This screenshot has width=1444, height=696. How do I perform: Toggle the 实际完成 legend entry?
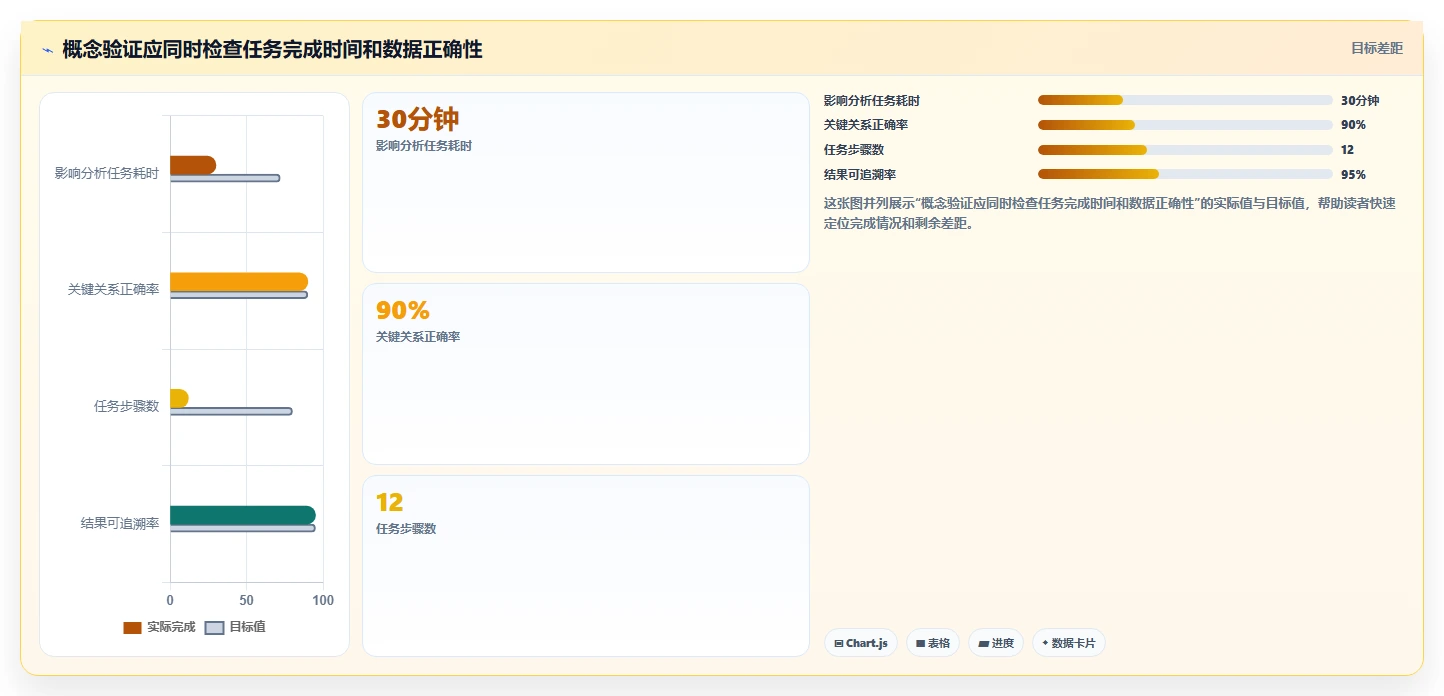159,627
